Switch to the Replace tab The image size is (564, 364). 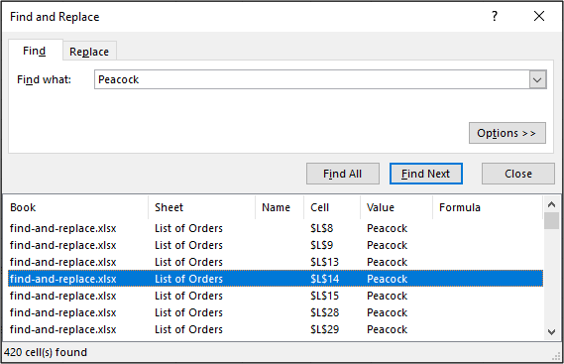[89, 51]
